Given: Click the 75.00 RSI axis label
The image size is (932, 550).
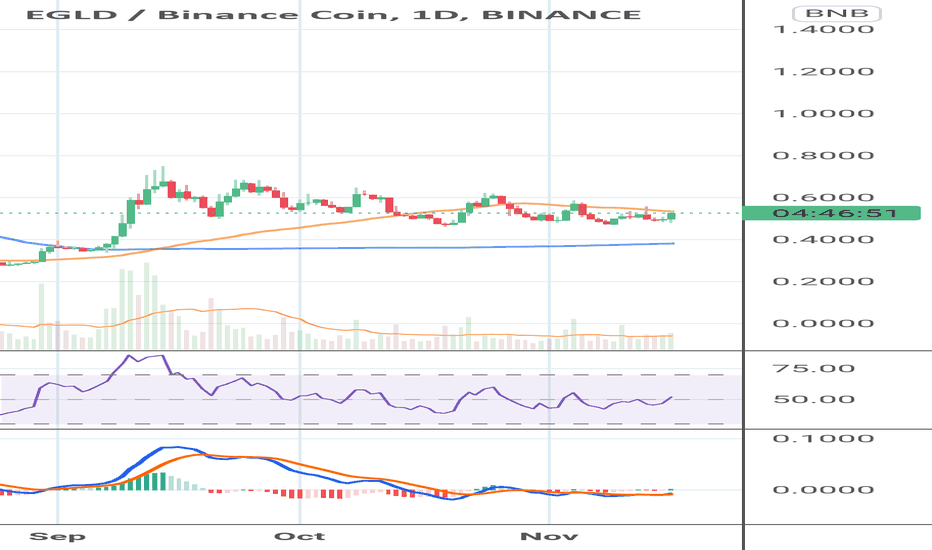Looking at the screenshot, I should 814,369.
